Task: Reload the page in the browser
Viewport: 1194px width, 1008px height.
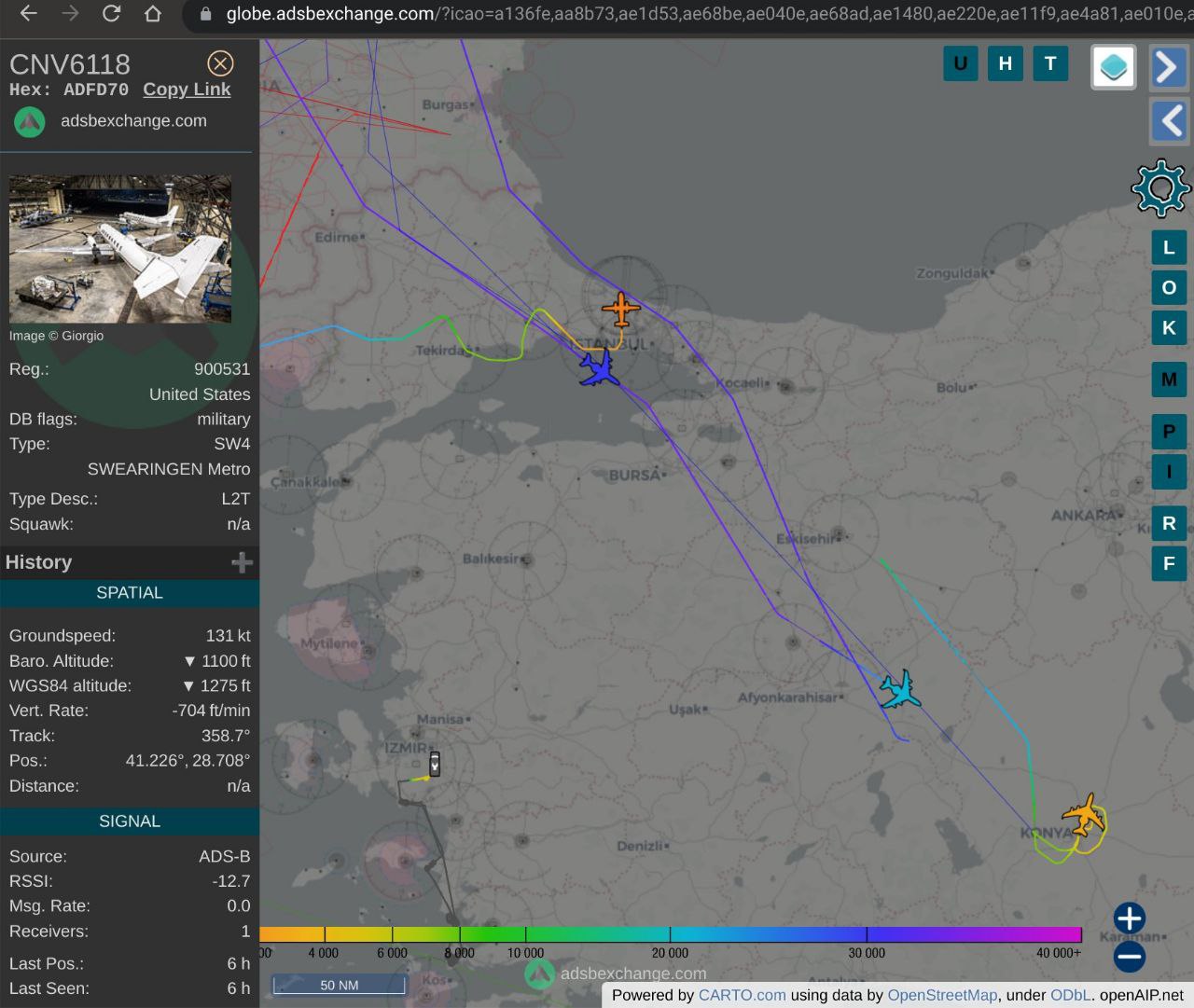Action: pyautogui.click(x=111, y=14)
